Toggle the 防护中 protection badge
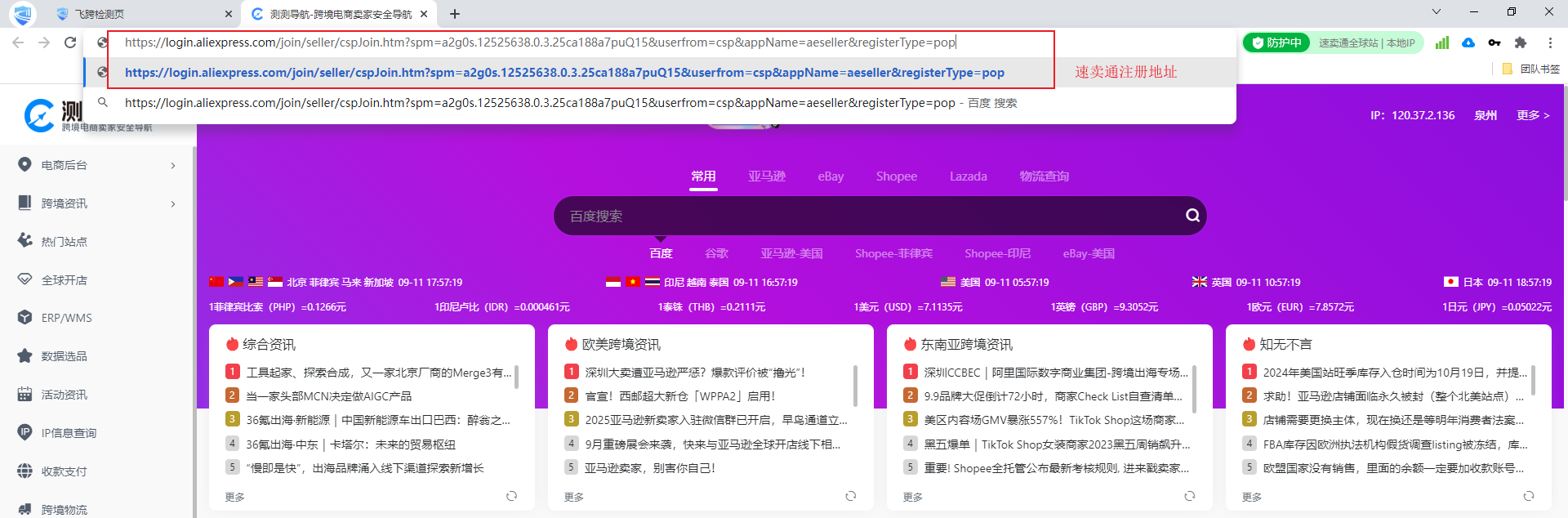The width and height of the screenshot is (1568, 518). (x=1277, y=42)
